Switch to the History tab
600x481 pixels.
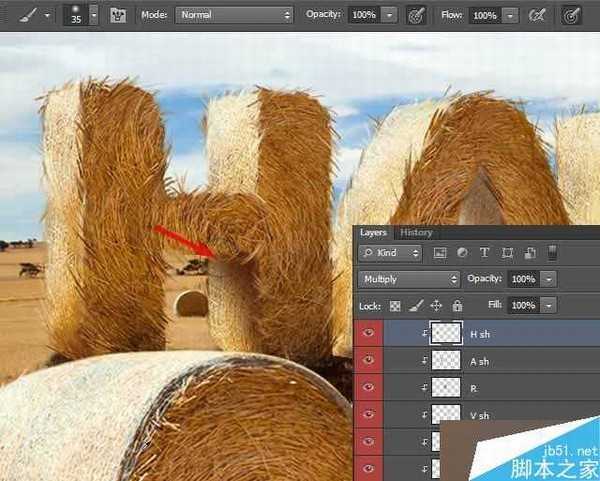pyautogui.click(x=416, y=233)
